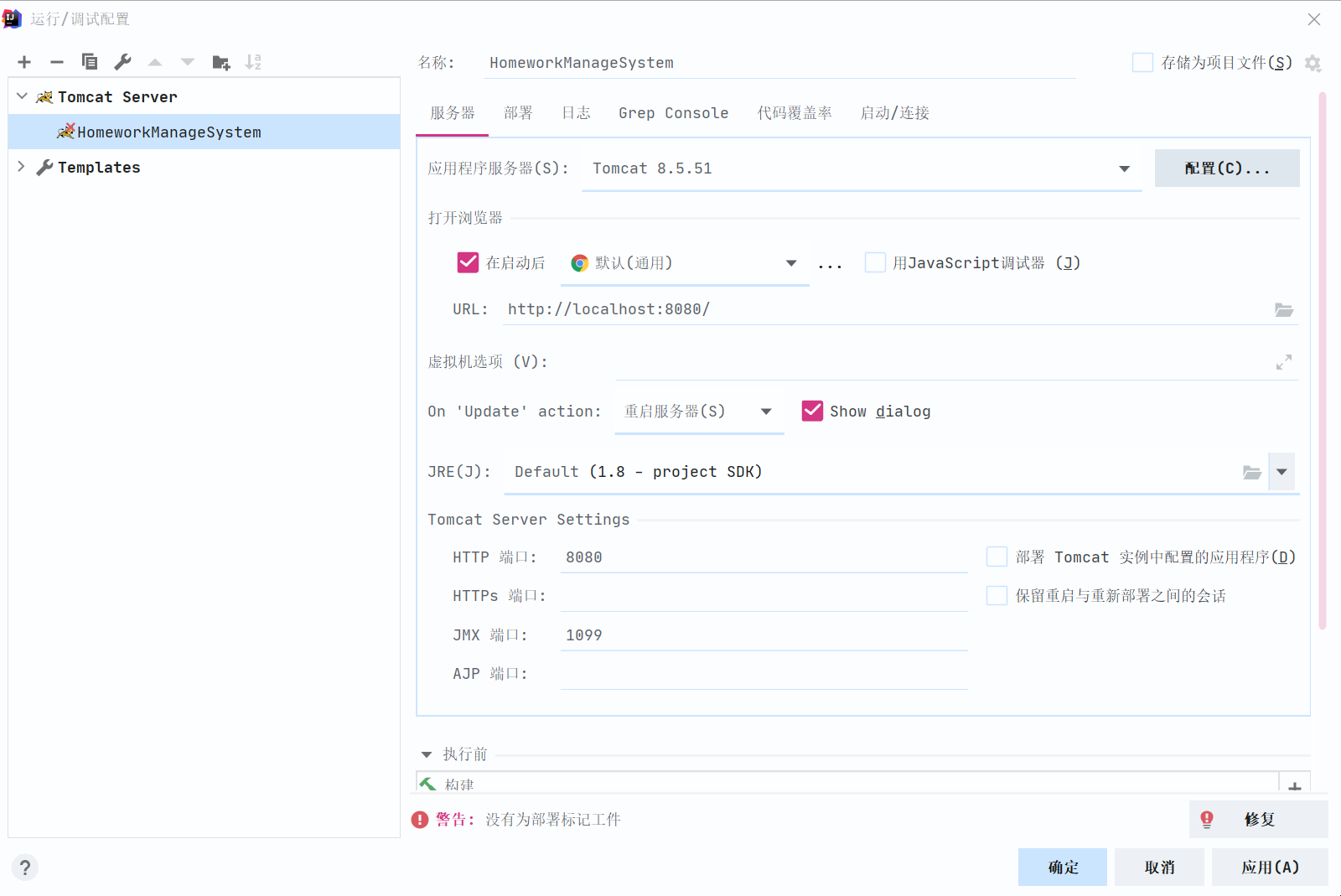Select the Templates tree item
1341x896 pixels.
click(204, 167)
